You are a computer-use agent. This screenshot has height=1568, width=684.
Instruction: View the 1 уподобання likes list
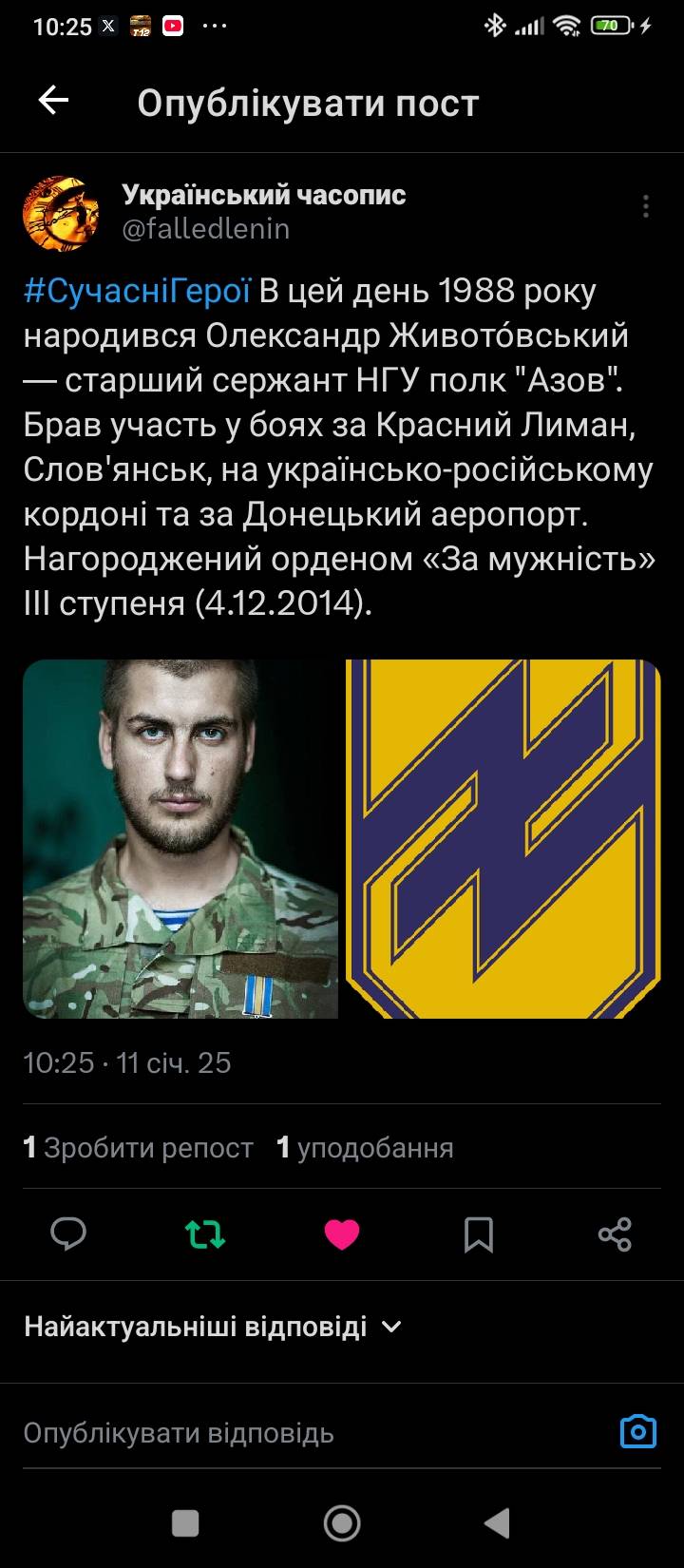click(x=365, y=1148)
